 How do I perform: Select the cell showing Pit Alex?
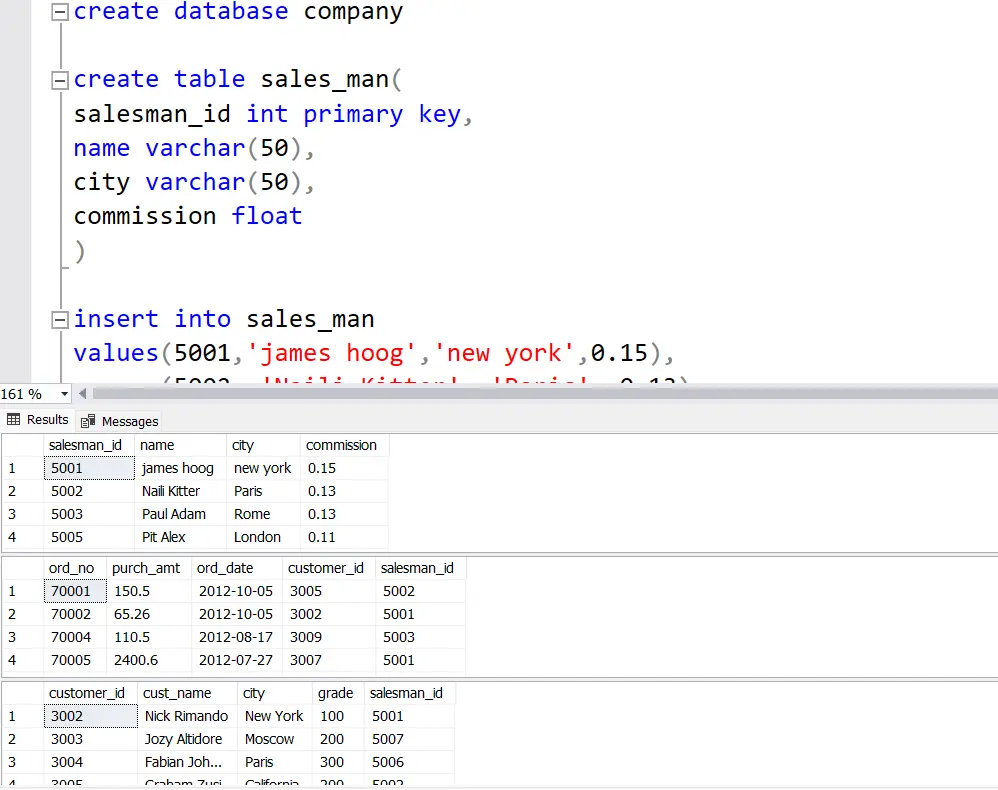pos(163,537)
